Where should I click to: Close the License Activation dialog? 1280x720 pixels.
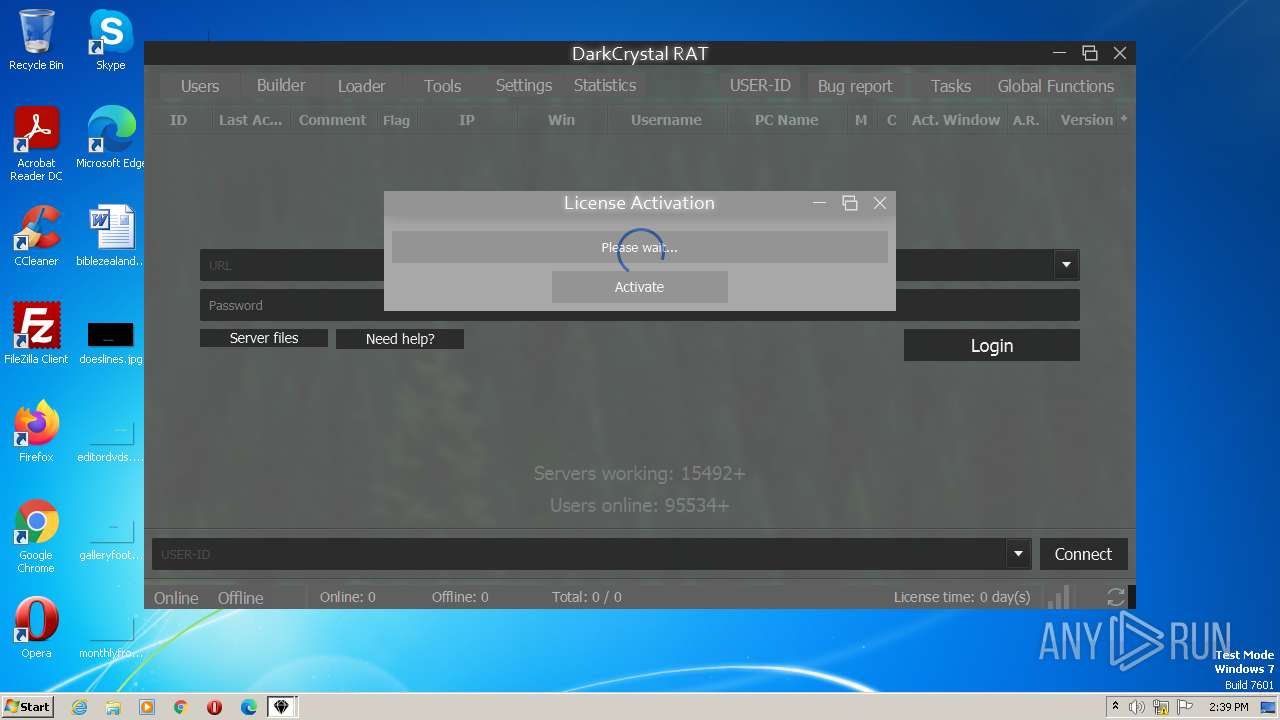click(880, 203)
